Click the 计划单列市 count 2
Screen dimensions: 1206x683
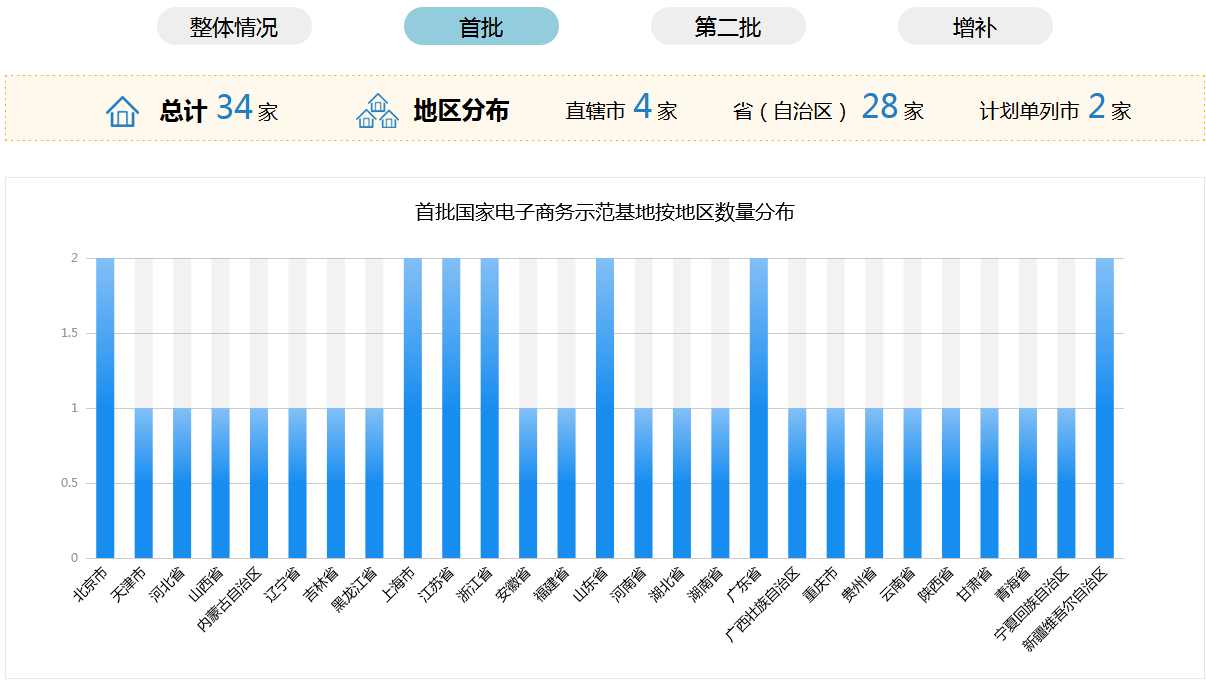(x=1096, y=108)
